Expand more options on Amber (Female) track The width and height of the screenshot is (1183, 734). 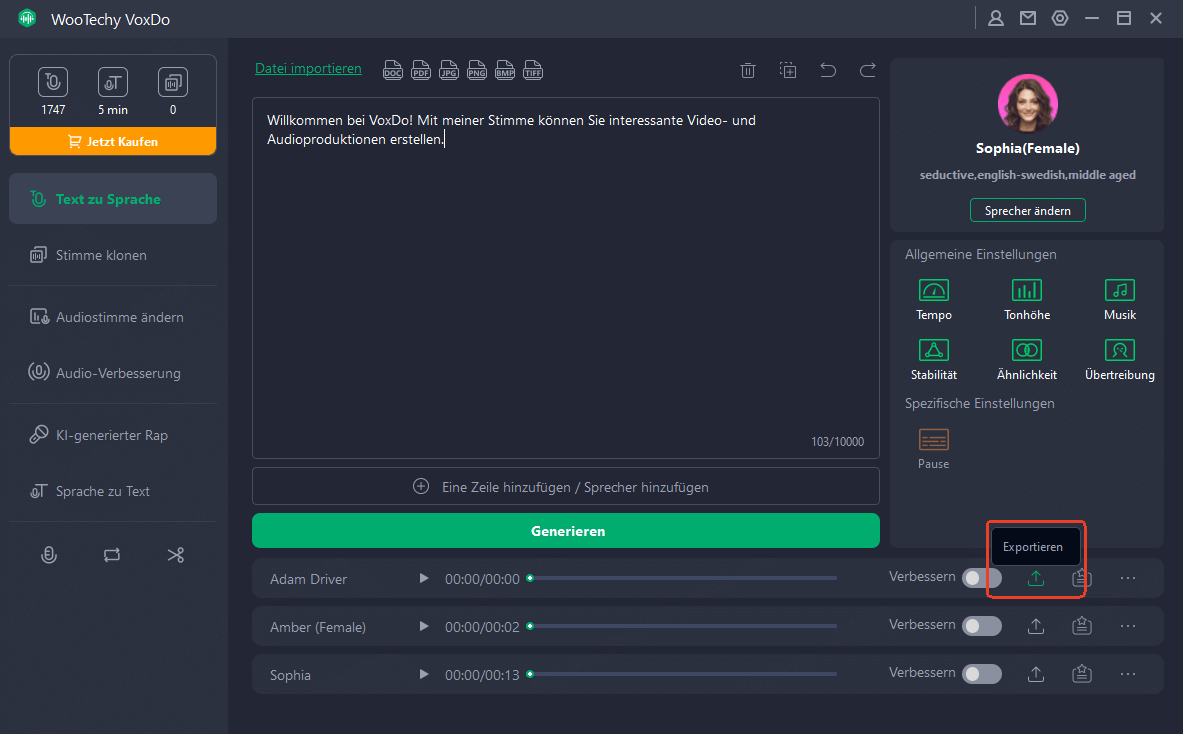(x=1128, y=626)
